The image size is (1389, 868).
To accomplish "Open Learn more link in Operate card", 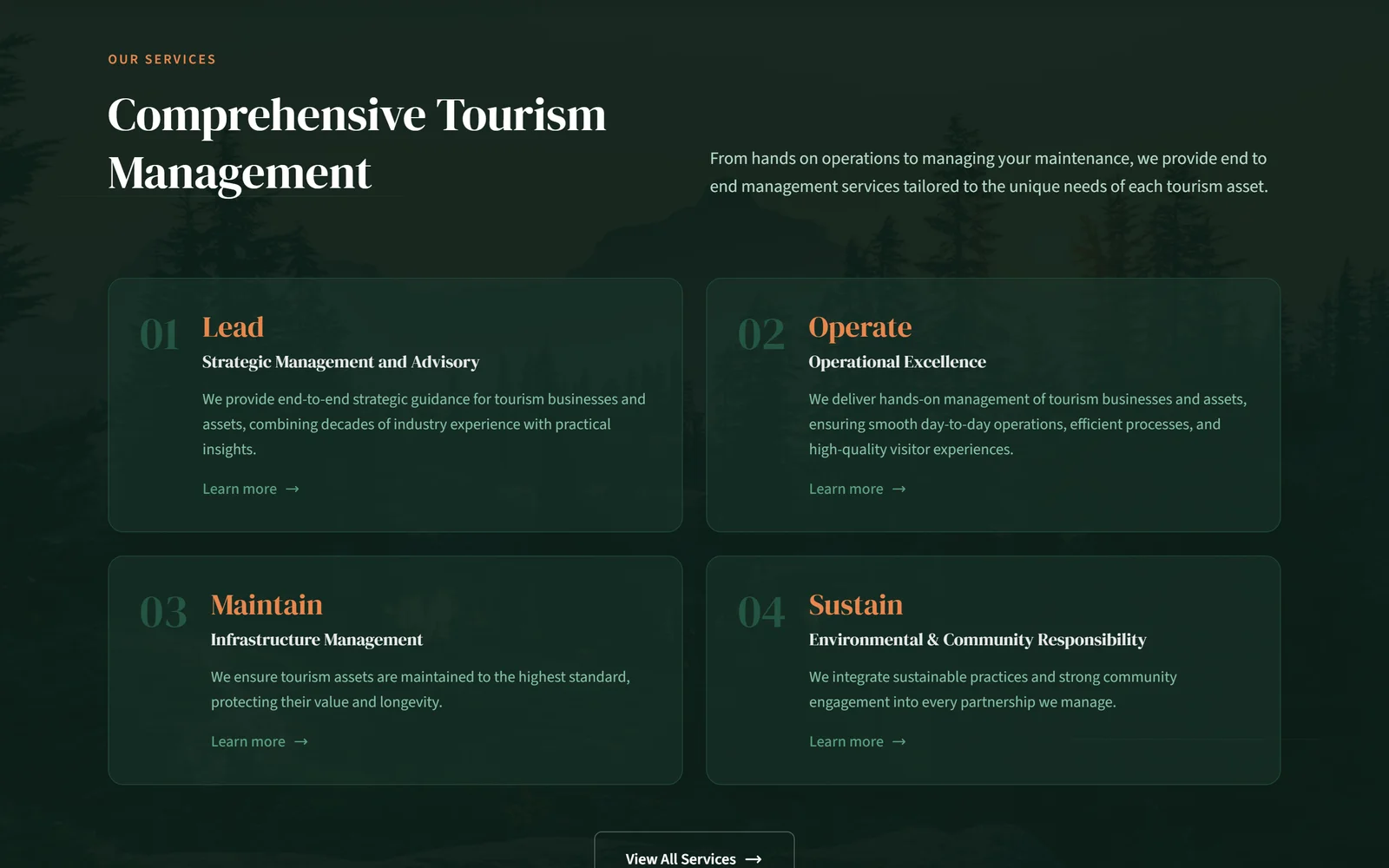I will point(858,490).
